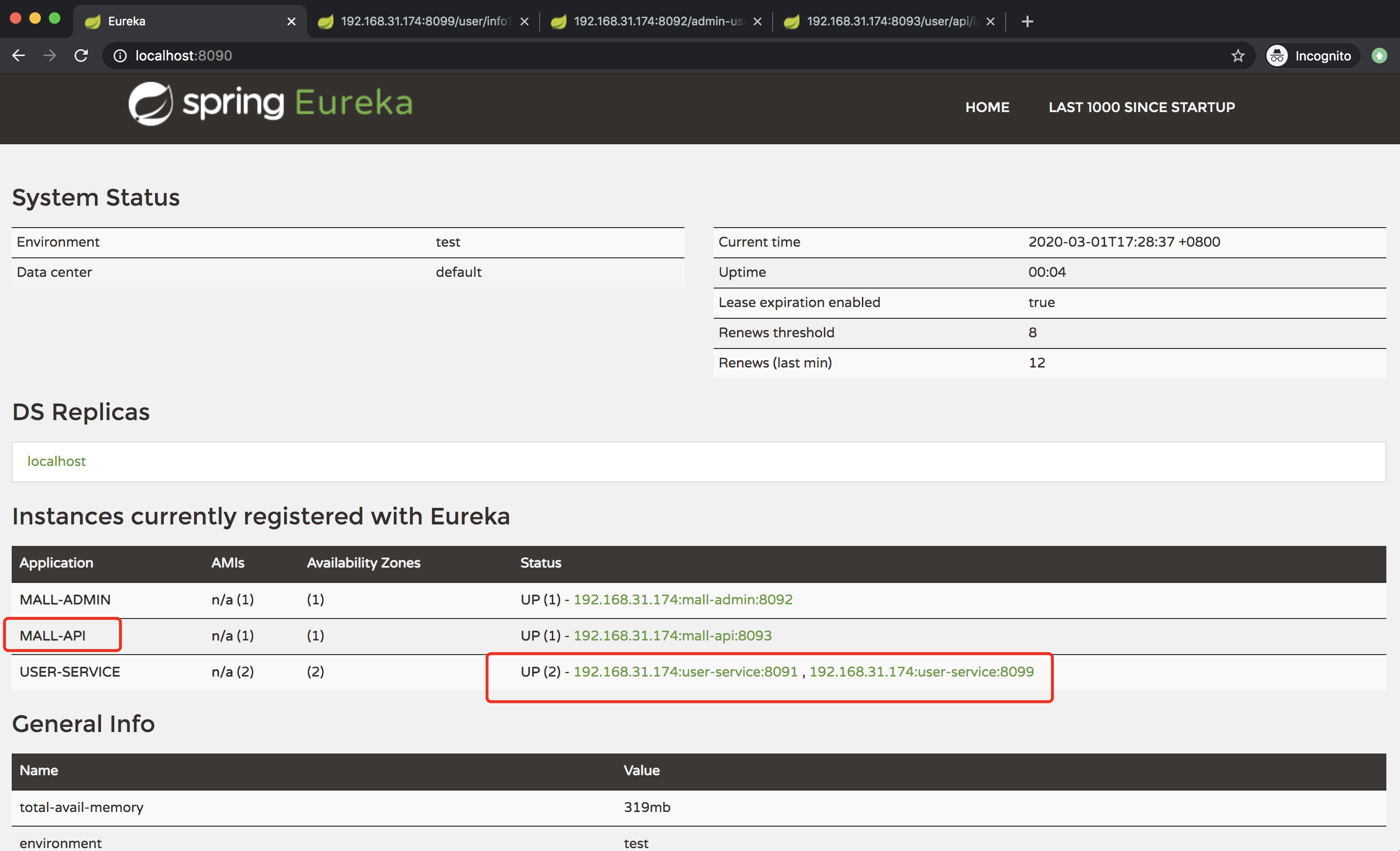Open the 192.168.31.174:user-service:8091 instance link

(x=685, y=671)
